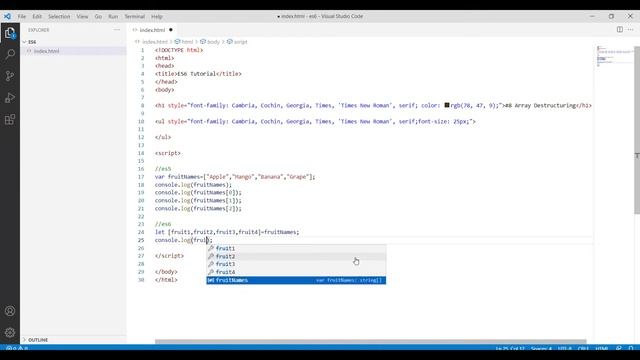Minimize the Visual Studio Code window
Viewport: 640px width, 360px height.
tap(592, 16)
